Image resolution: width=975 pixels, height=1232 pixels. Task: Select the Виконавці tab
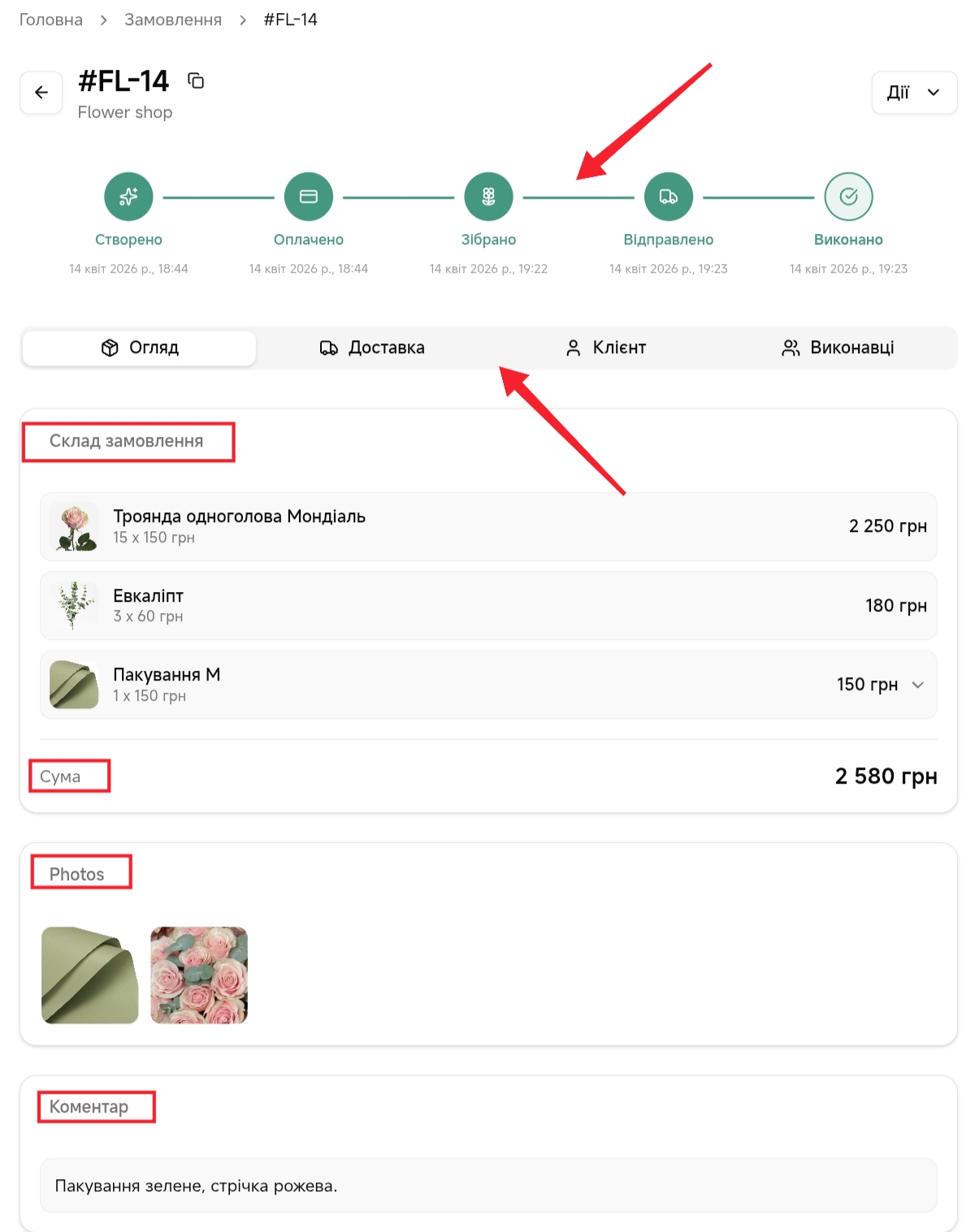click(x=838, y=348)
